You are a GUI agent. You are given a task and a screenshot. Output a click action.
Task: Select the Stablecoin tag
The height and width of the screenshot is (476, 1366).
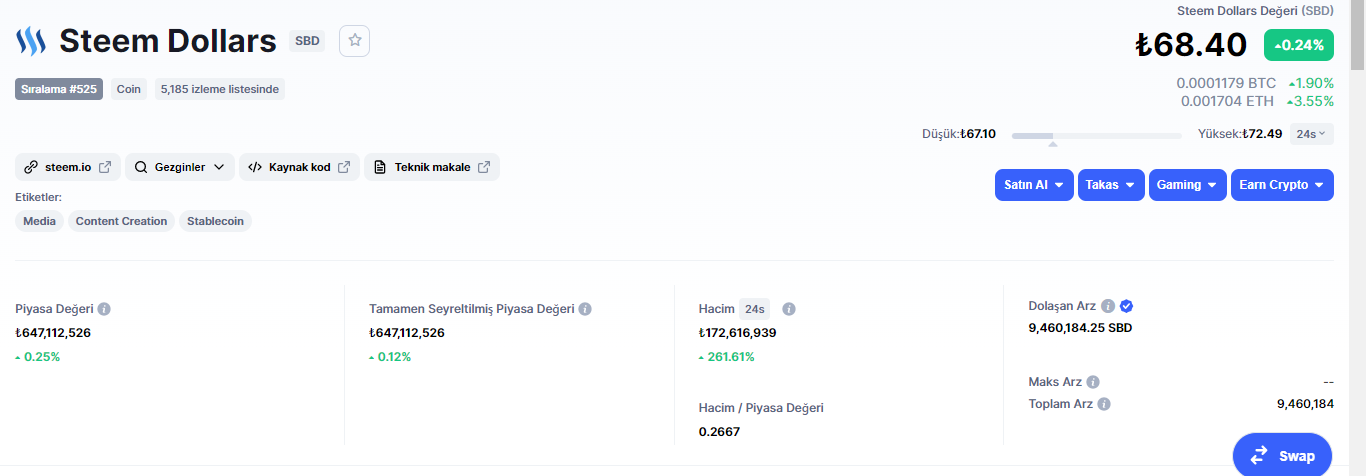(x=215, y=221)
